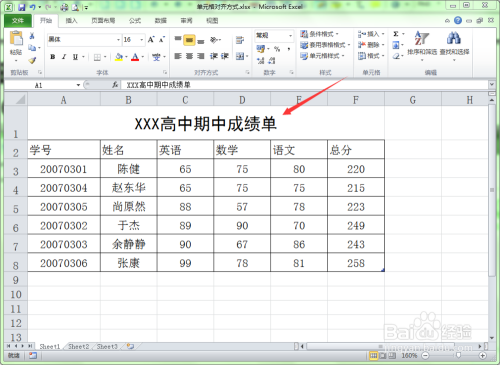Apply Percent Style with the % icon
This screenshot has height=365, width=500.
tap(277, 49)
